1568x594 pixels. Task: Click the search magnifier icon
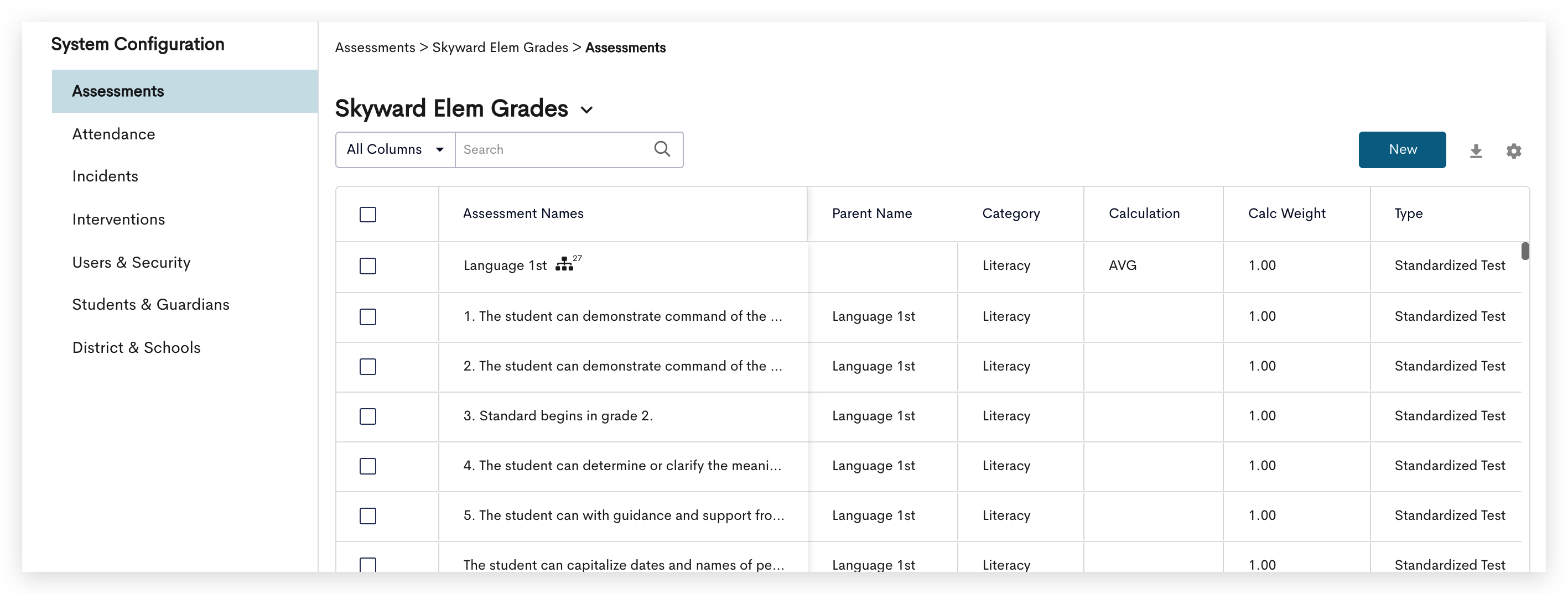[662, 149]
